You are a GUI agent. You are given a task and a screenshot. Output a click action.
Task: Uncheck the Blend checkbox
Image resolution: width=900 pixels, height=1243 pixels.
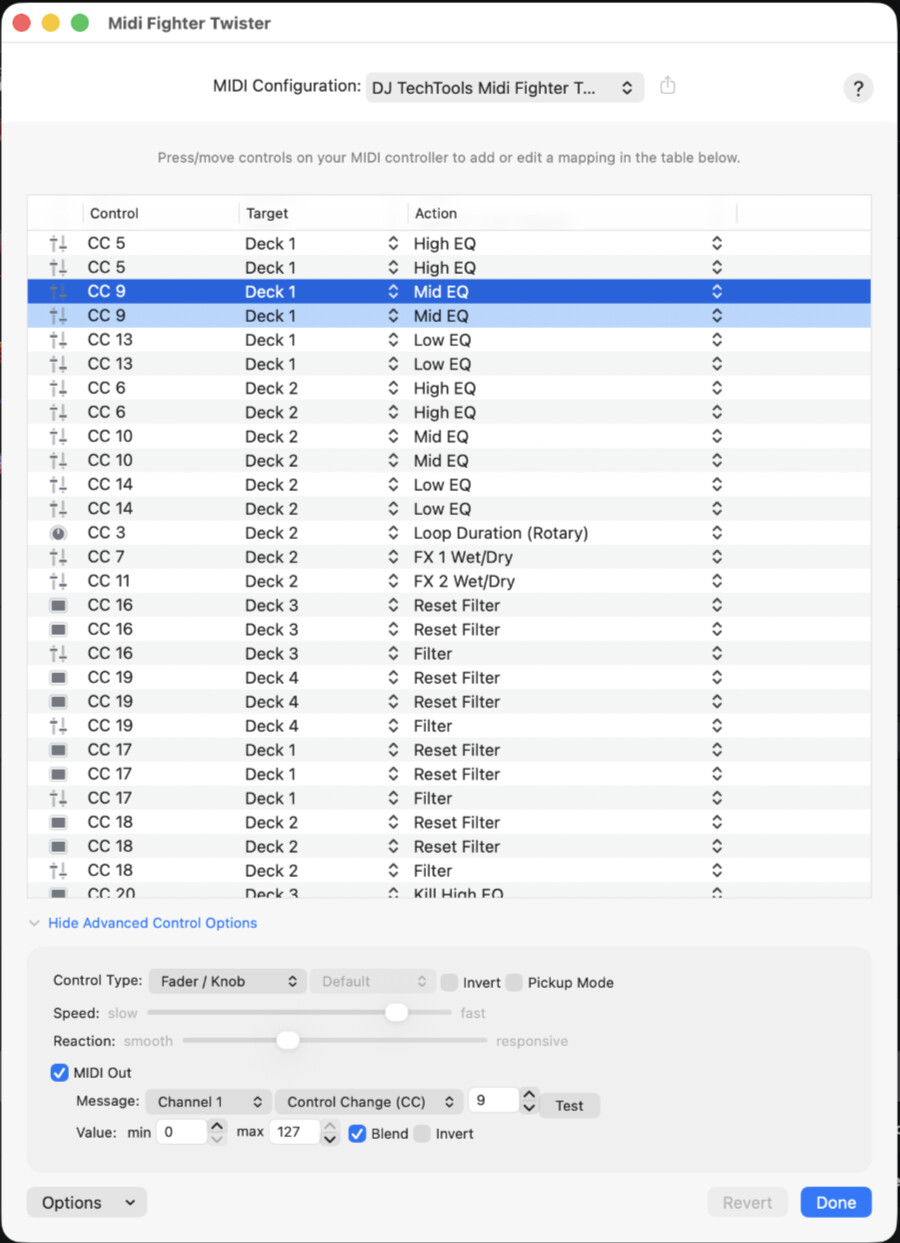(357, 1134)
